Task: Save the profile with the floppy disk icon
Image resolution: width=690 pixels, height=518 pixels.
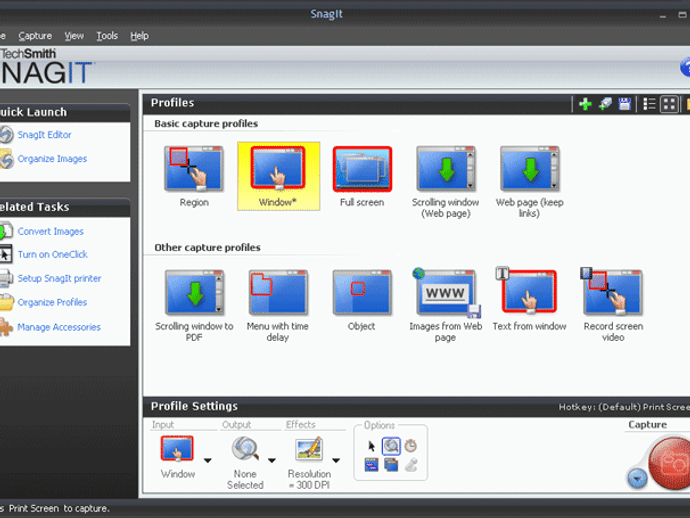Action: (x=624, y=104)
